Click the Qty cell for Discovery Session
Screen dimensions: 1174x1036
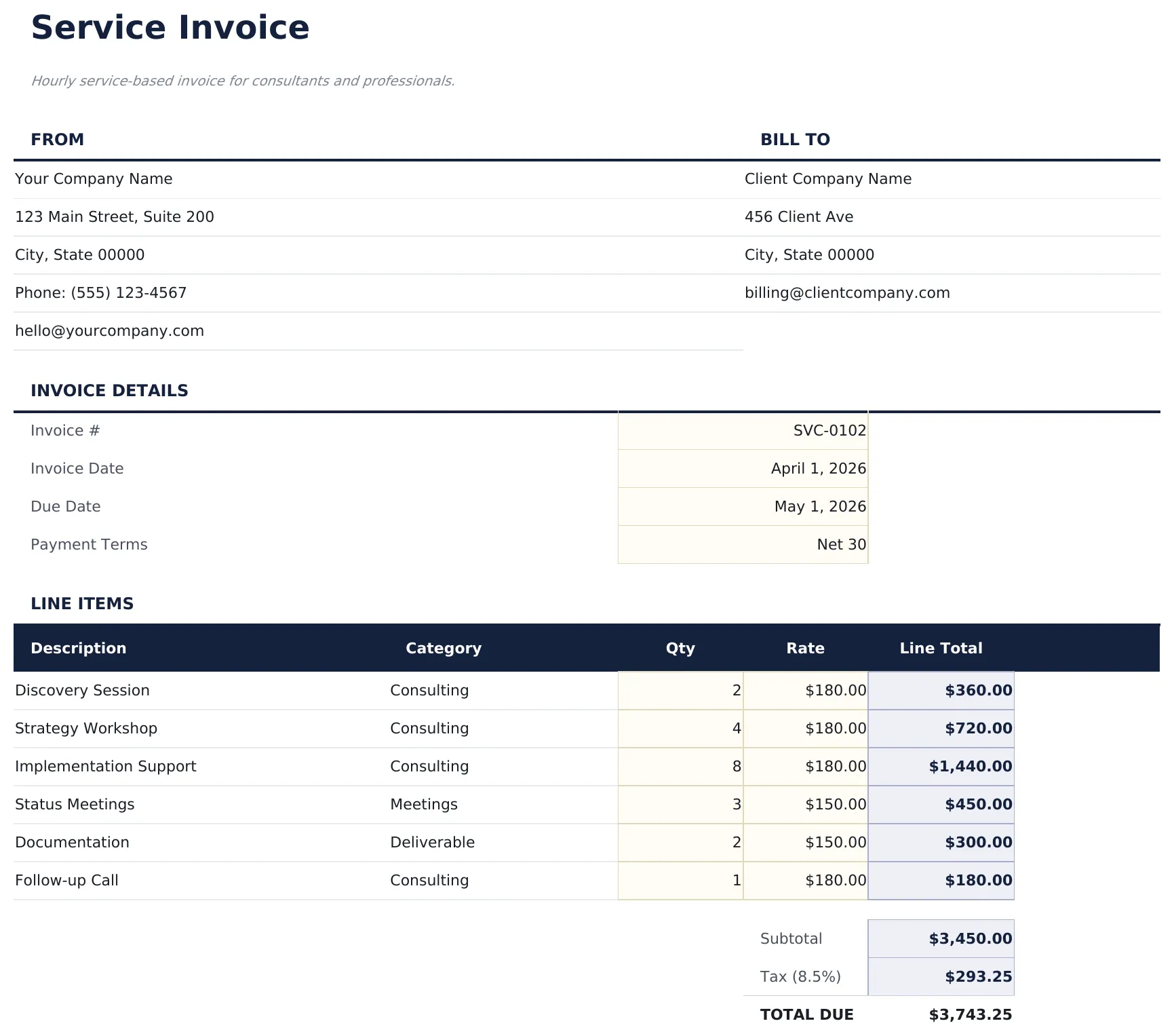pos(680,690)
